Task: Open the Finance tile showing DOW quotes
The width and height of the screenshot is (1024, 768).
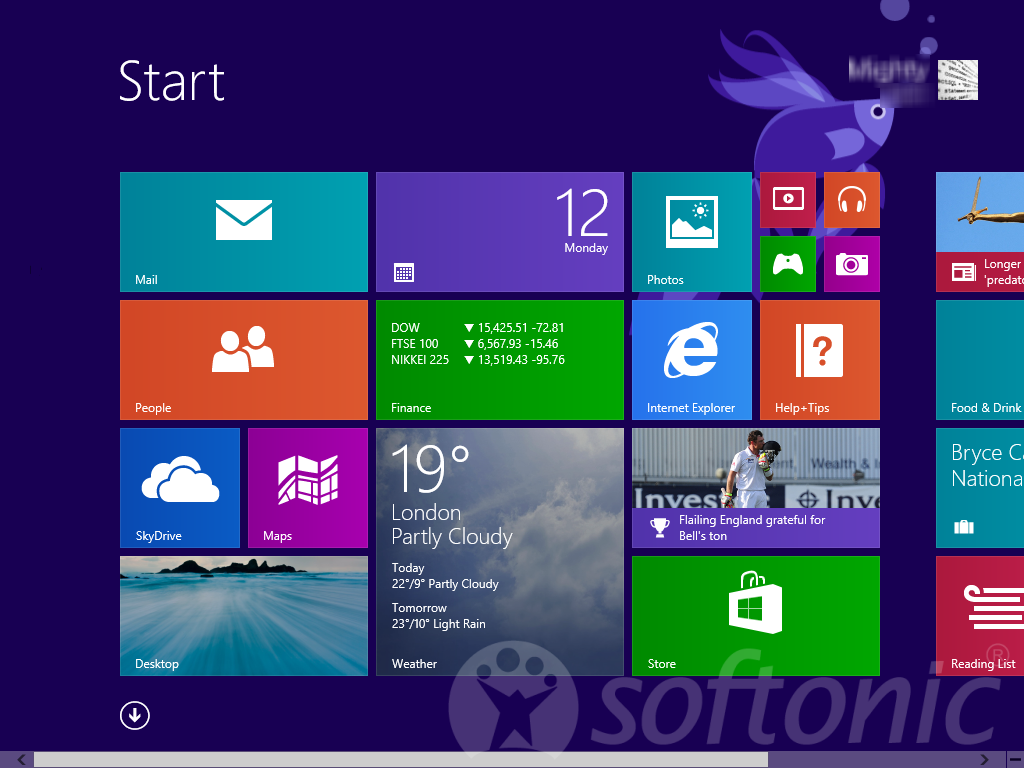Action: pos(499,359)
